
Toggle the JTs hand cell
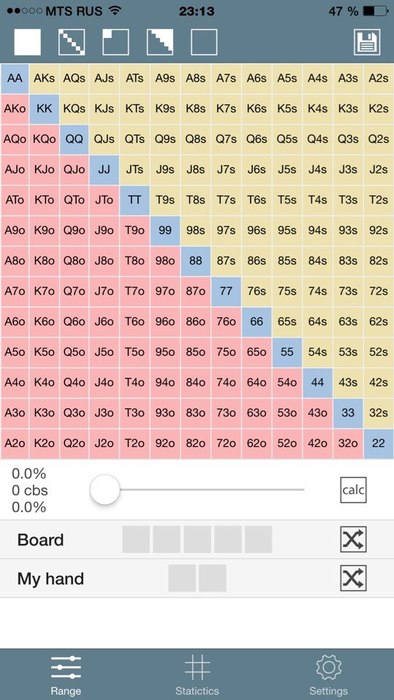pyautogui.click(x=134, y=170)
